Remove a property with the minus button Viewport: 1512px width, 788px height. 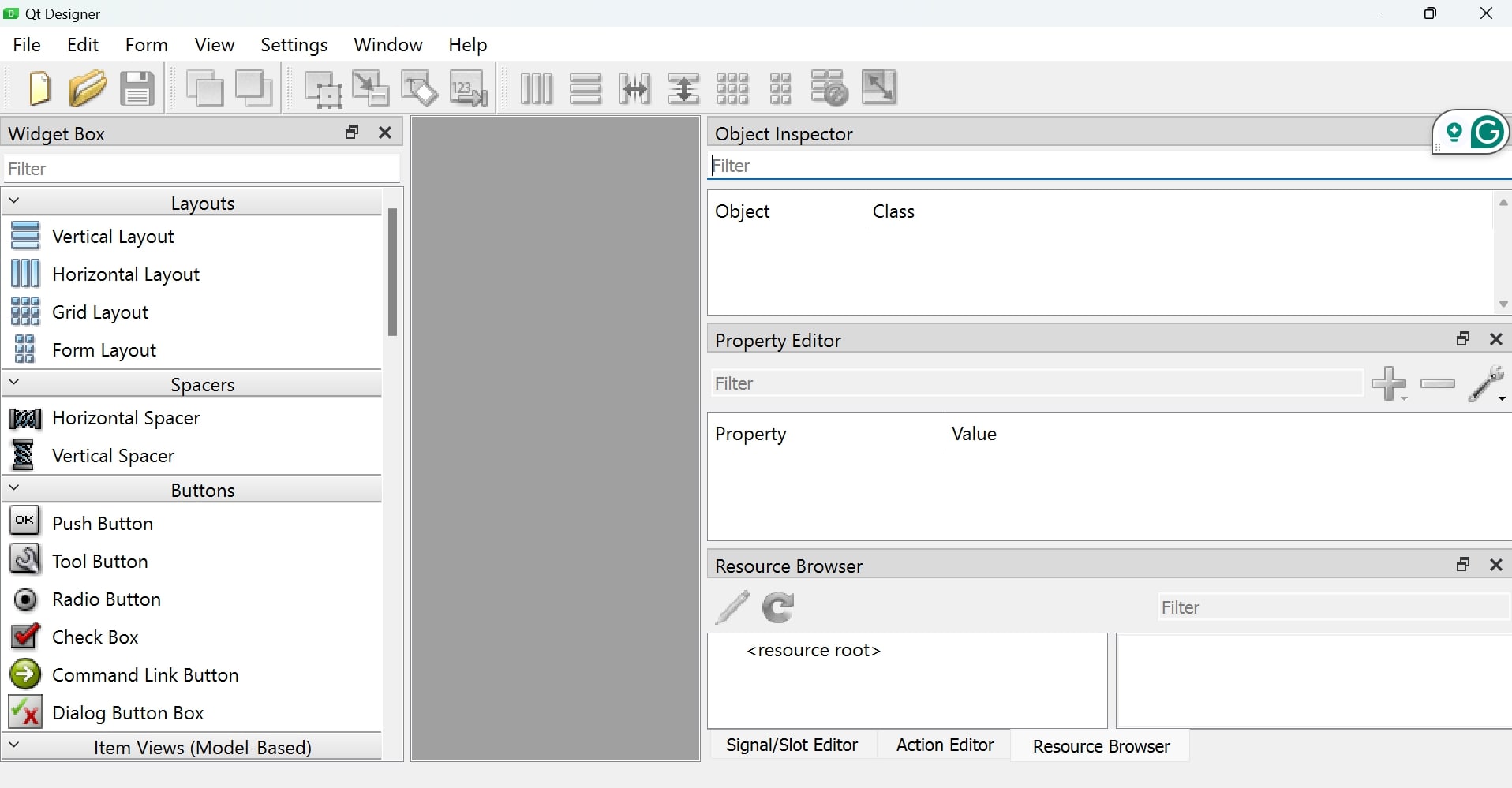1437,384
